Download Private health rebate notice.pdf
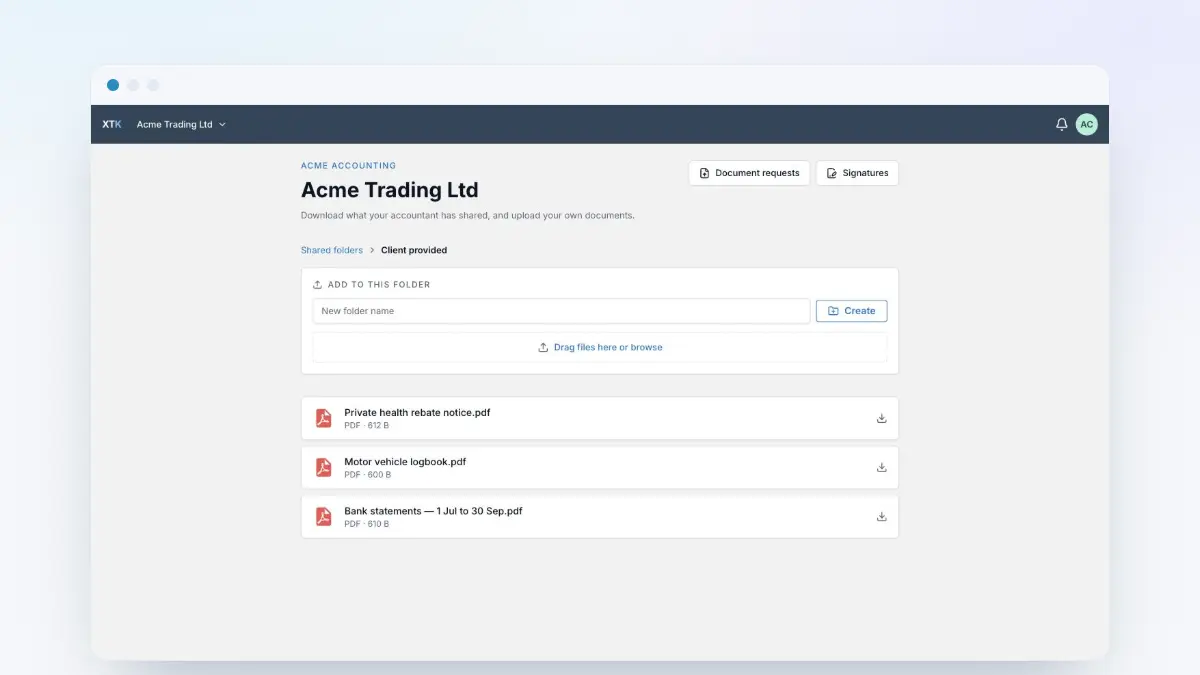The image size is (1200, 675). (x=882, y=418)
